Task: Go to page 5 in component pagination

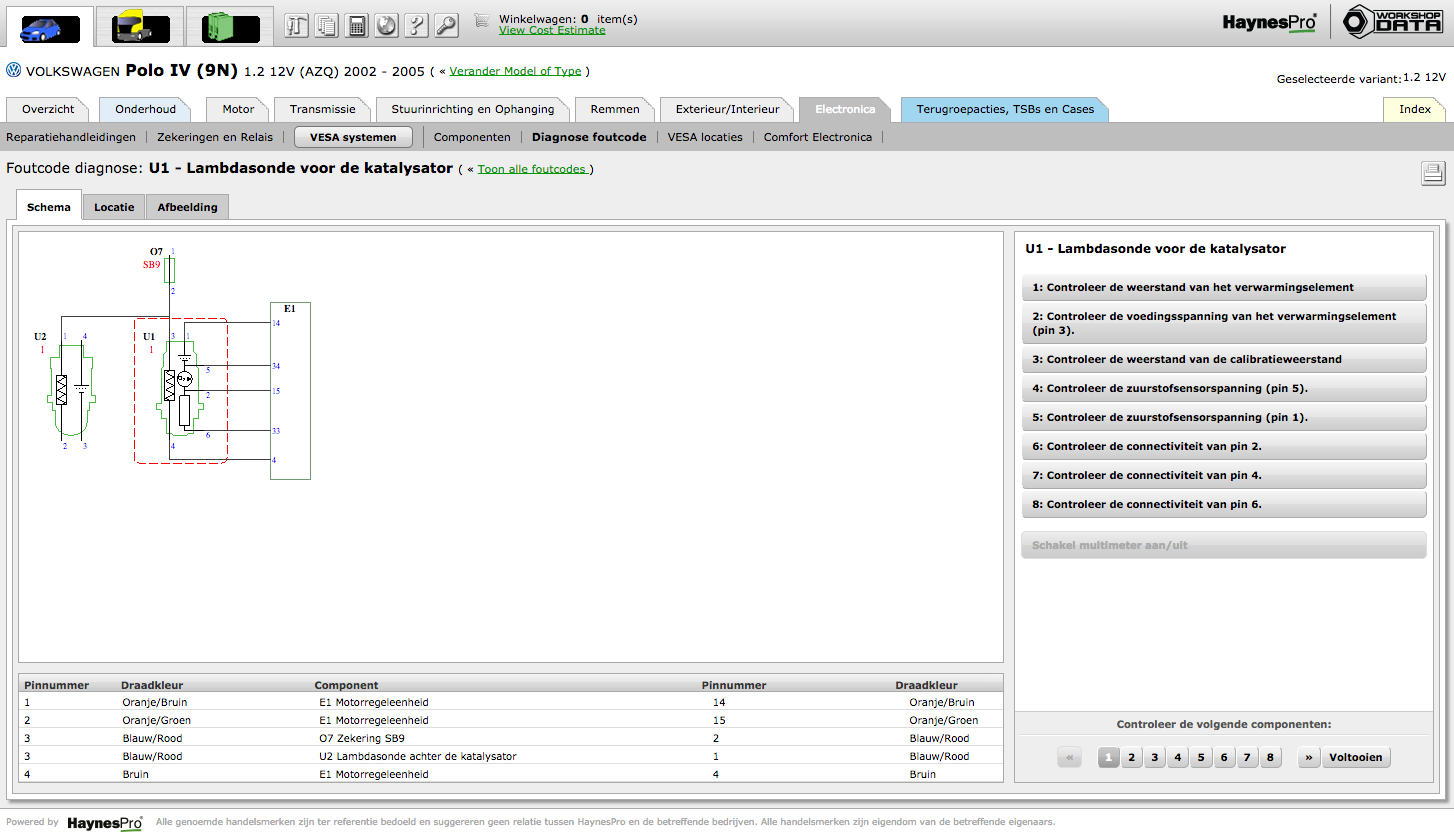Action: click(1201, 758)
